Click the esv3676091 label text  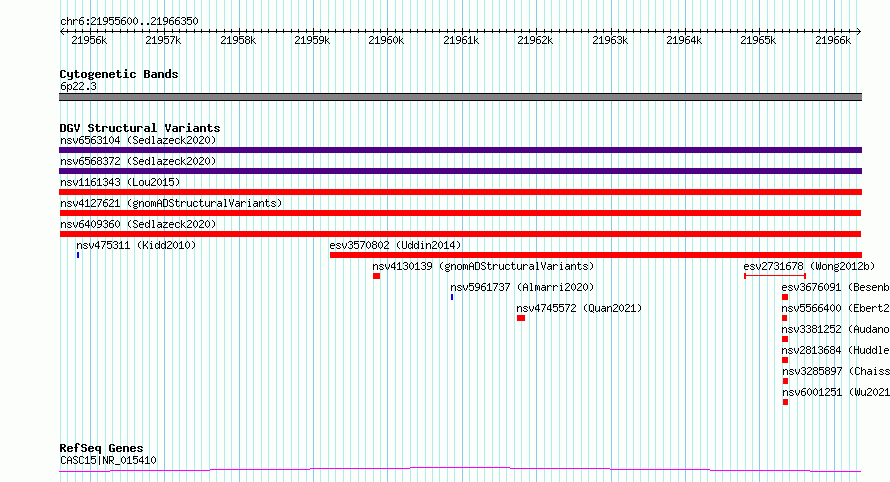[836, 287]
